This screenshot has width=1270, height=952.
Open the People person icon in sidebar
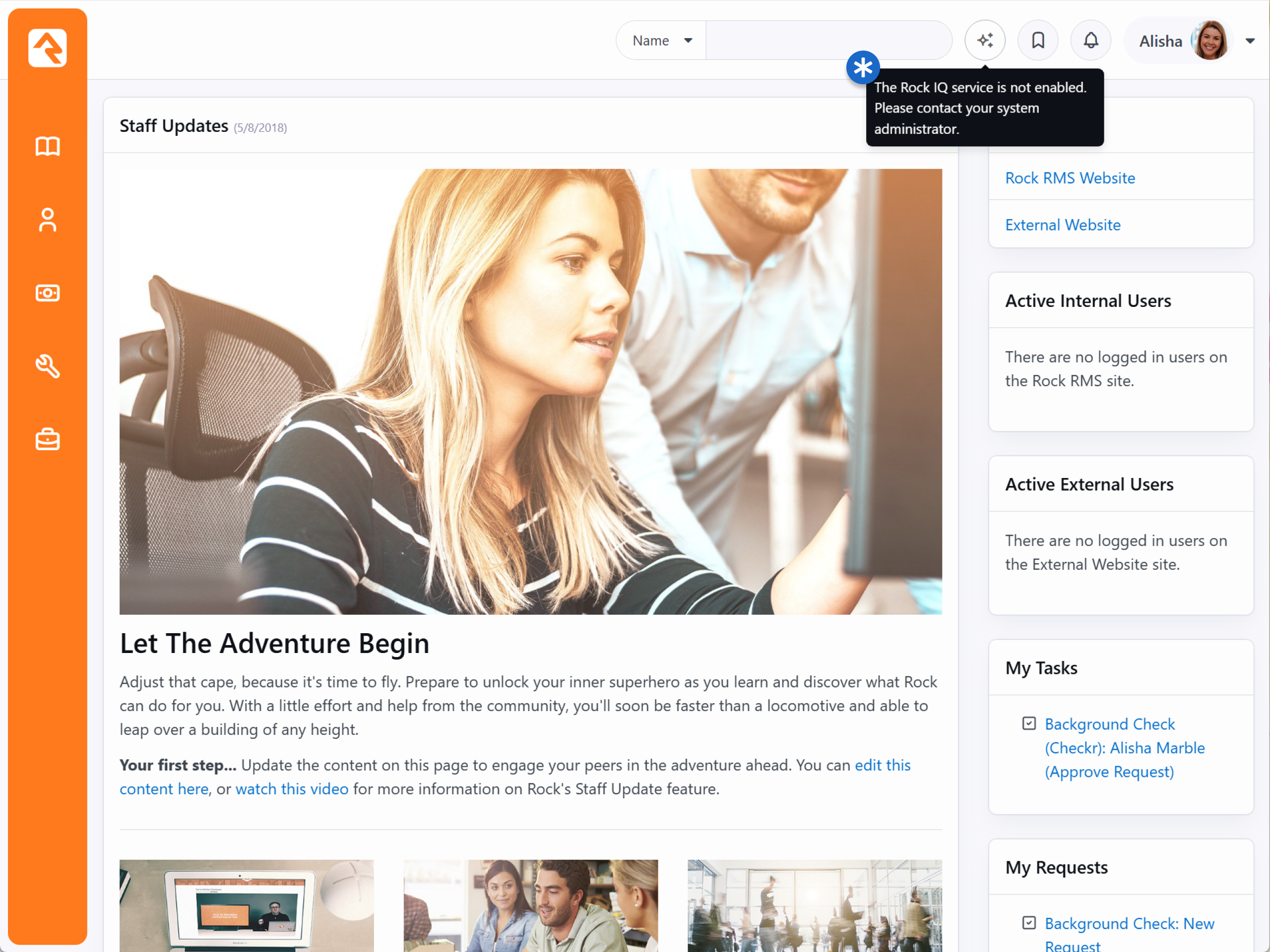point(47,220)
